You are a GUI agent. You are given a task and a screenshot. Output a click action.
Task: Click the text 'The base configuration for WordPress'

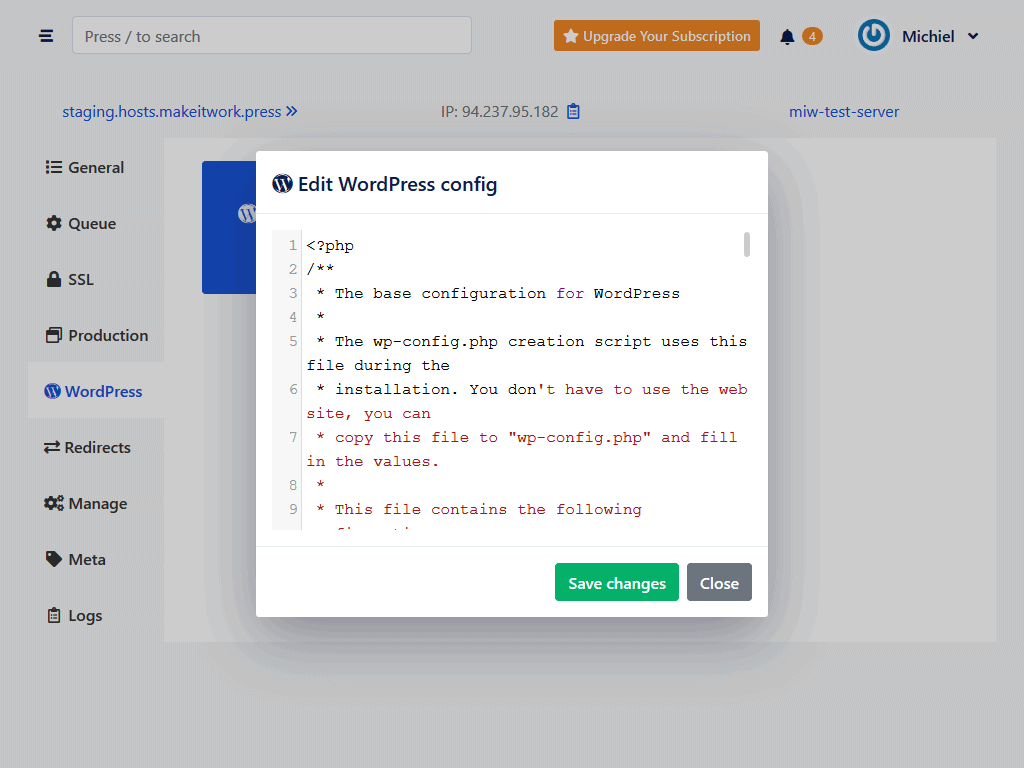click(x=507, y=294)
